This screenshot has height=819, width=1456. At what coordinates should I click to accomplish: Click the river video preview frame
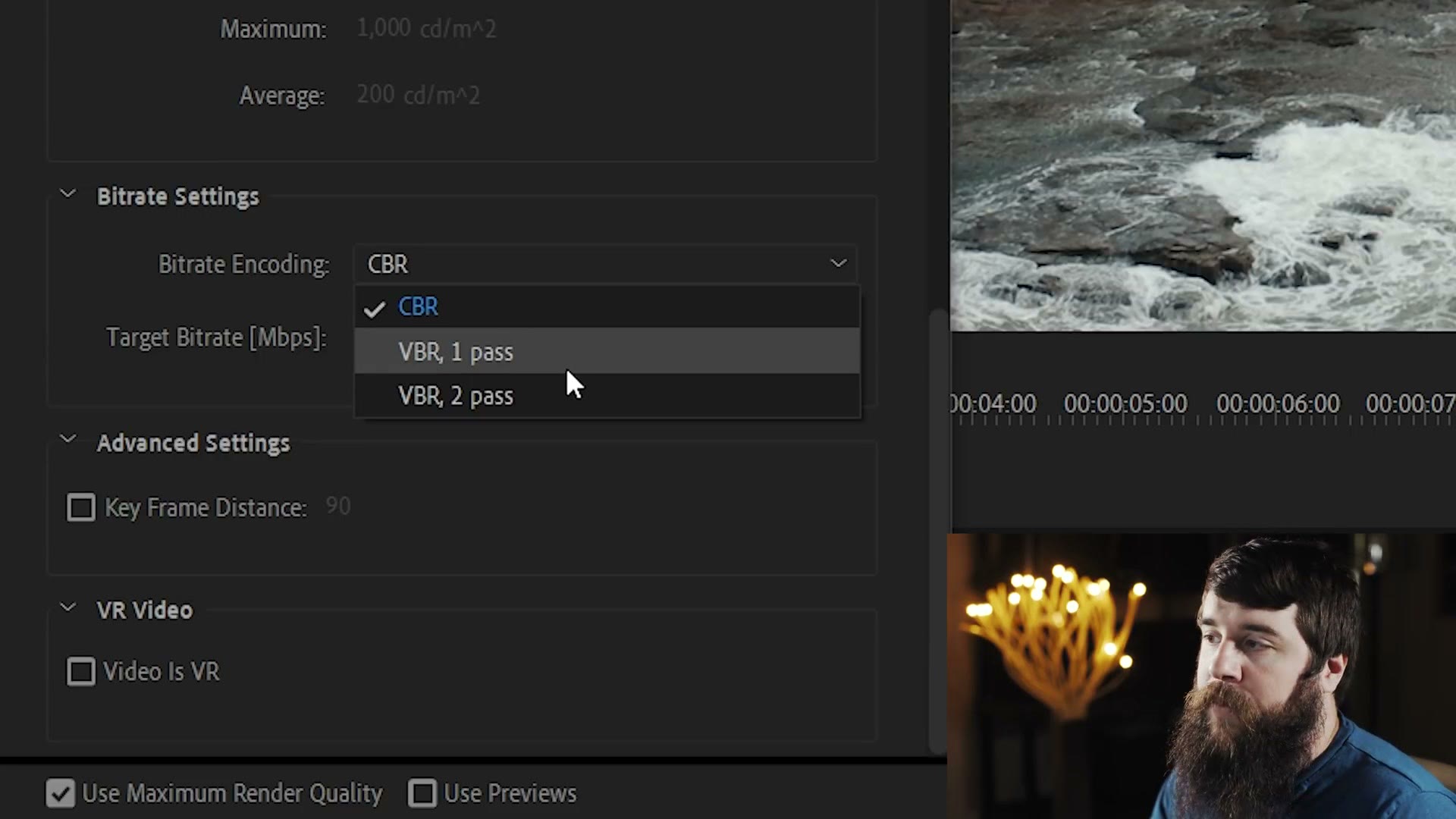click(1203, 165)
